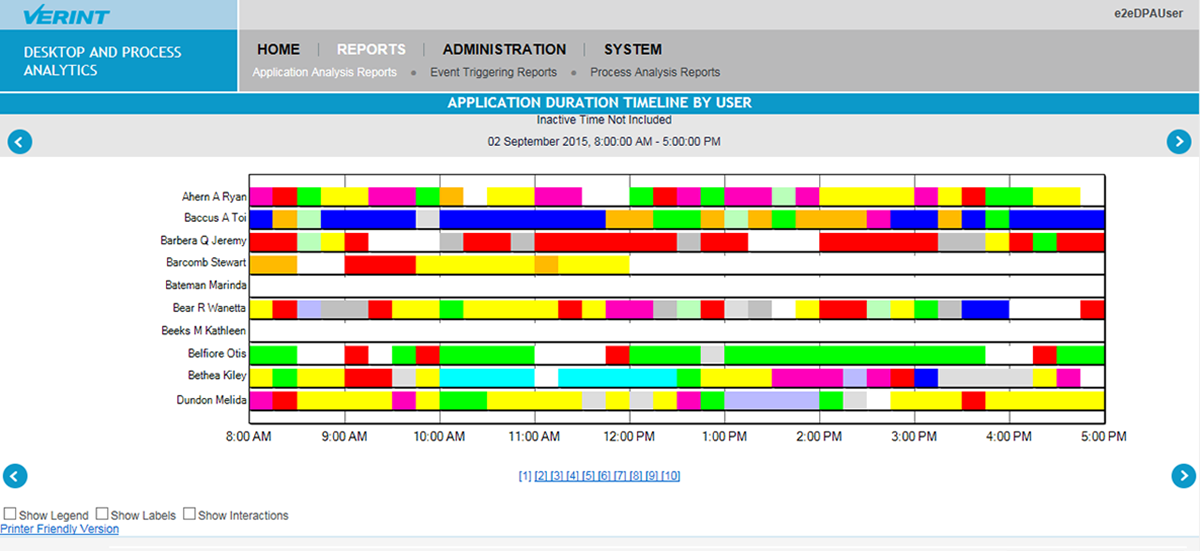Viewport: 1200px width, 551px height.
Task: Open the Printer Friendly Version link
Action: point(59,529)
